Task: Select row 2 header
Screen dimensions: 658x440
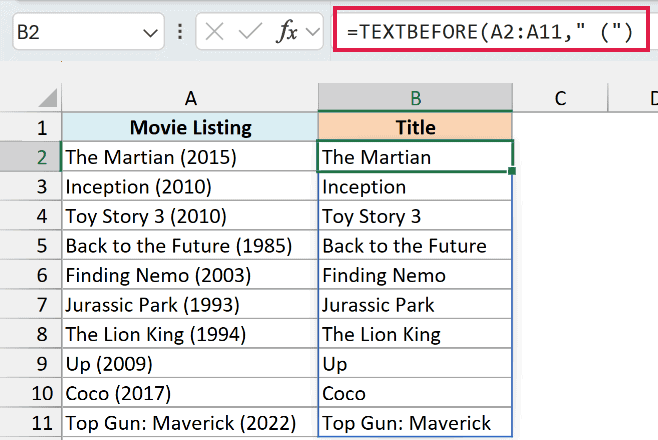Action: click(x=31, y=157)
